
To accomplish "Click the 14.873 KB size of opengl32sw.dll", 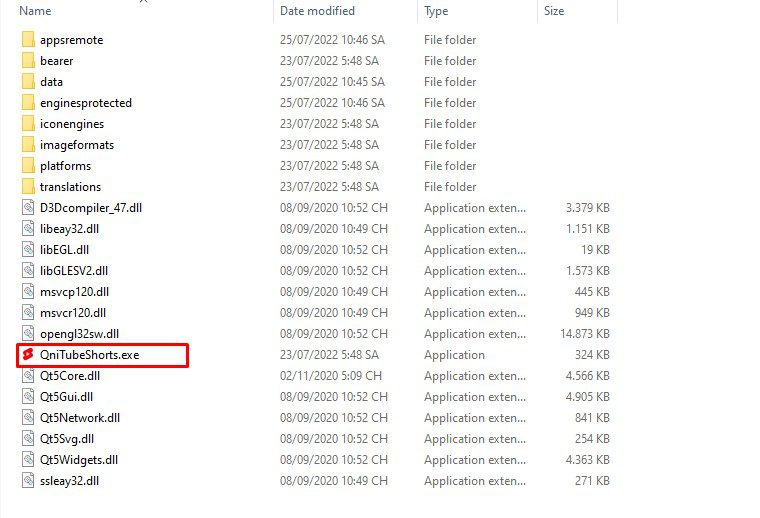I will point(585,333).
